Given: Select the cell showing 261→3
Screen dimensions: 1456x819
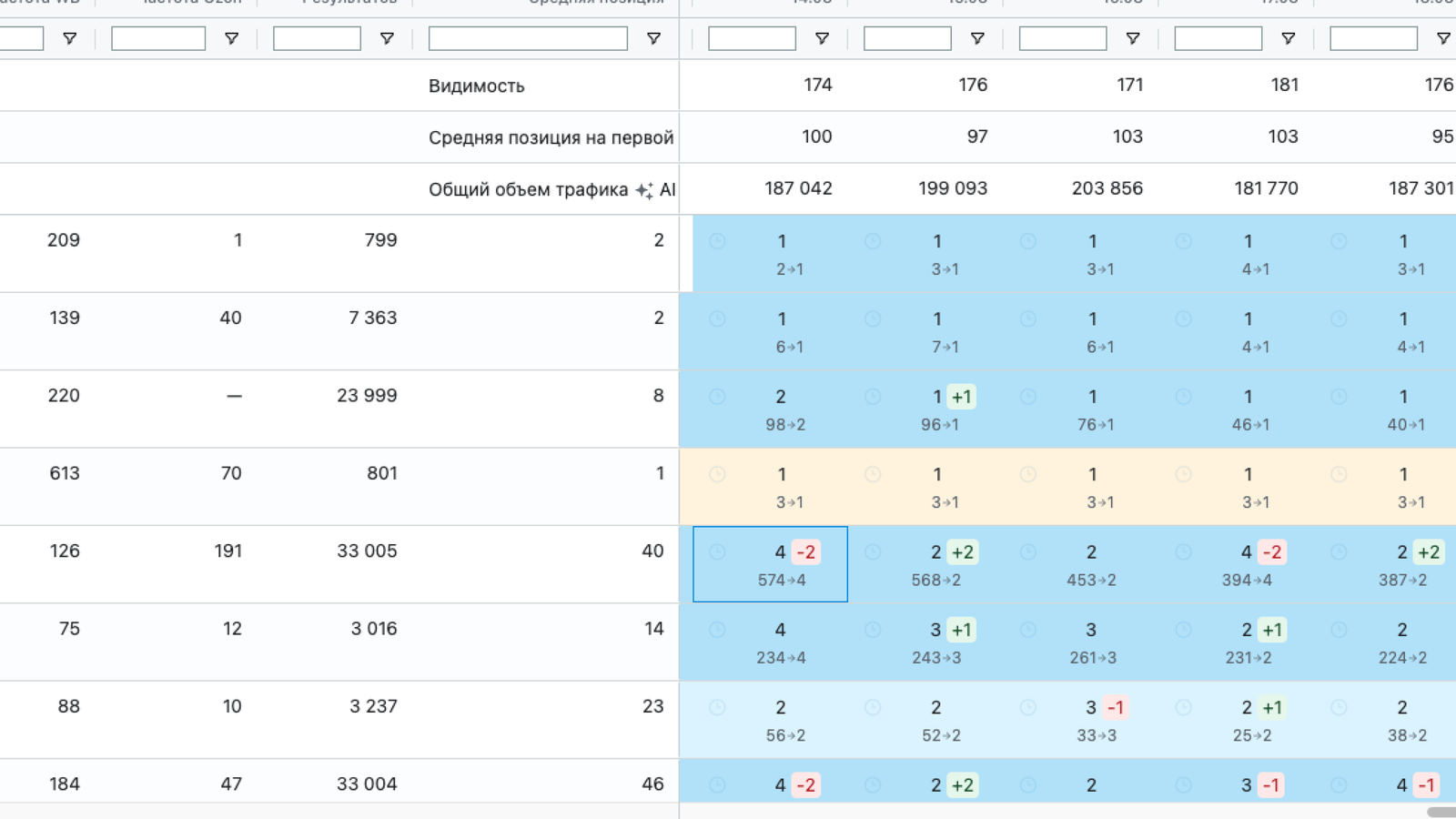Looking at the screenshot, I should click(1081, 642).
